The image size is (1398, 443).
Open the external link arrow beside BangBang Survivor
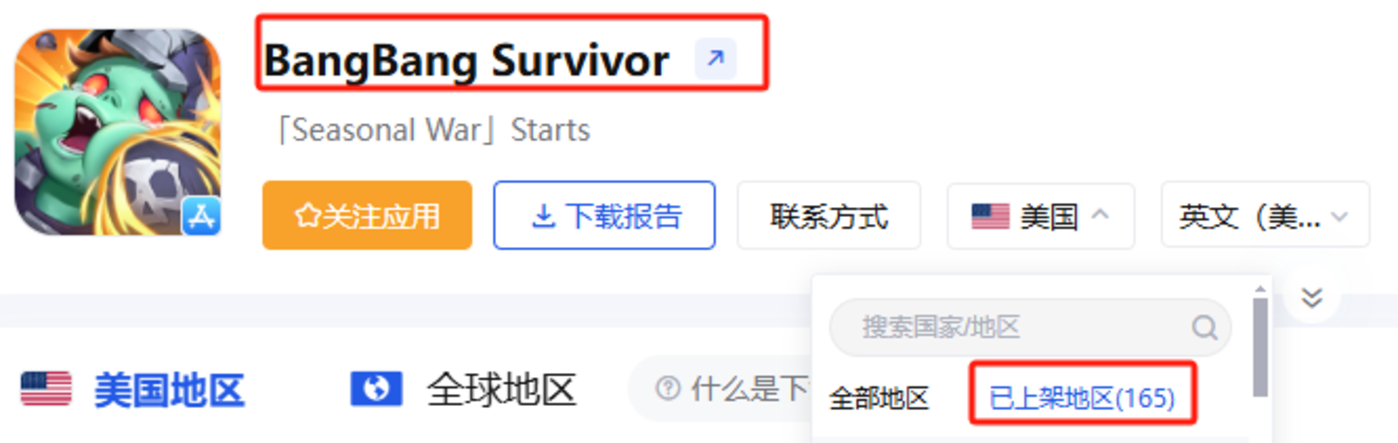click(715, 59)
